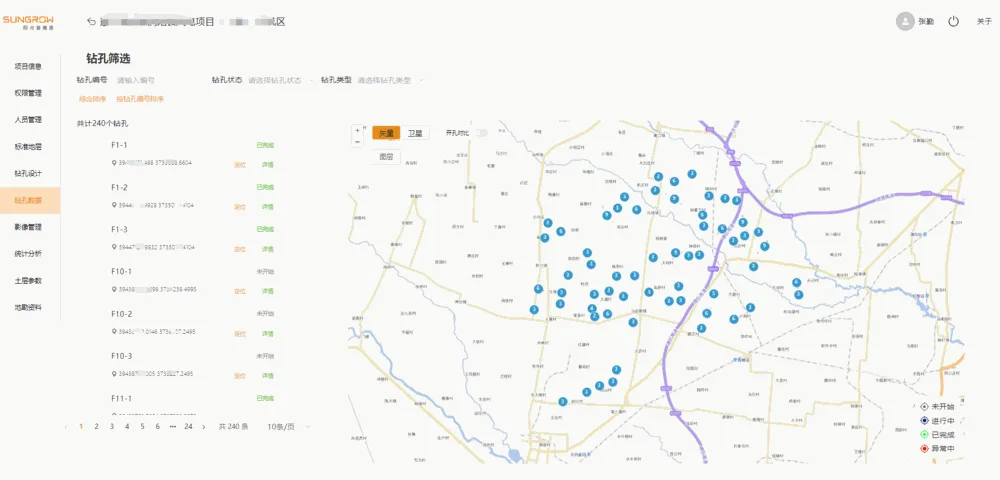Go to pagination page 6
This screenshot has height=480, width=1000.
tap(158, 426)
